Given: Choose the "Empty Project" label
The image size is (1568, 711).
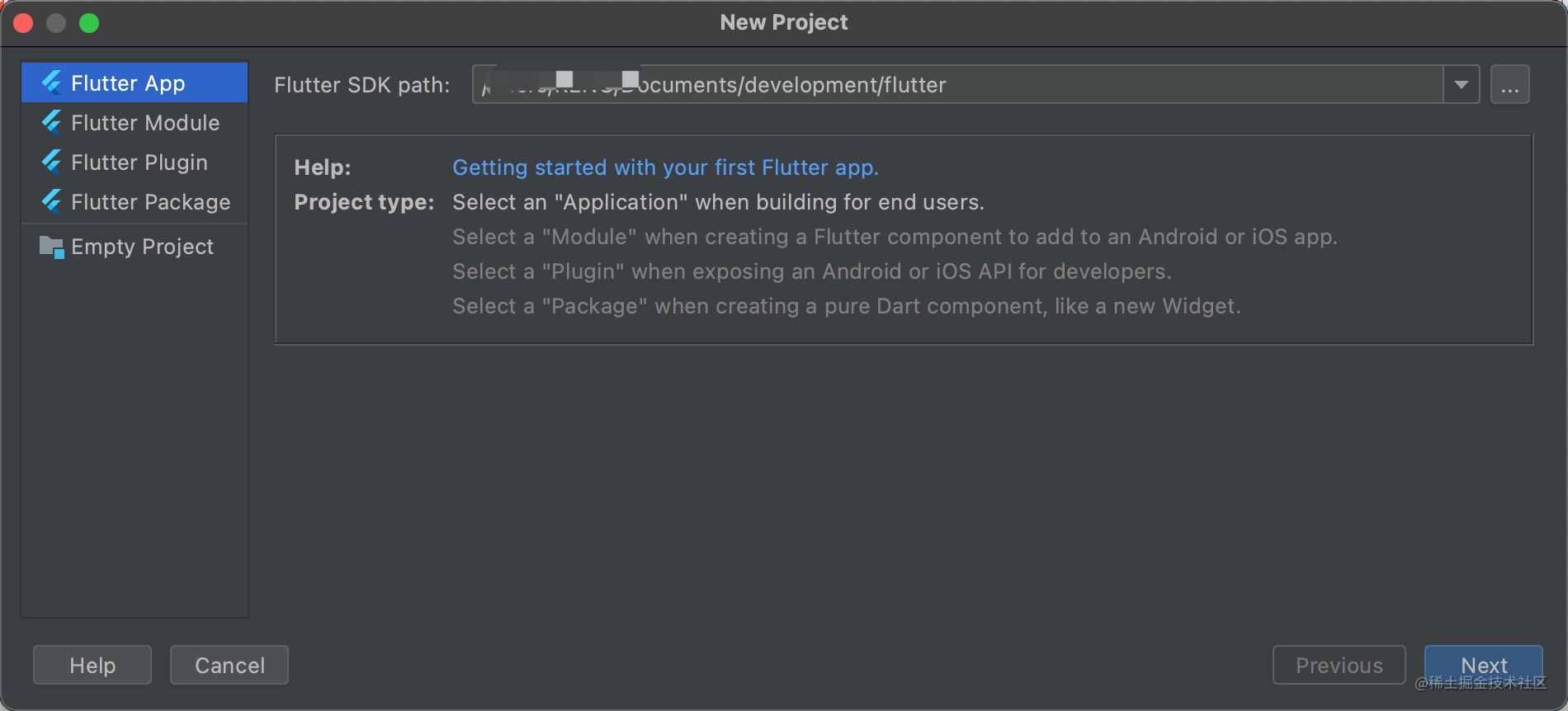Looking at the screenshot, I should [142, 247].
